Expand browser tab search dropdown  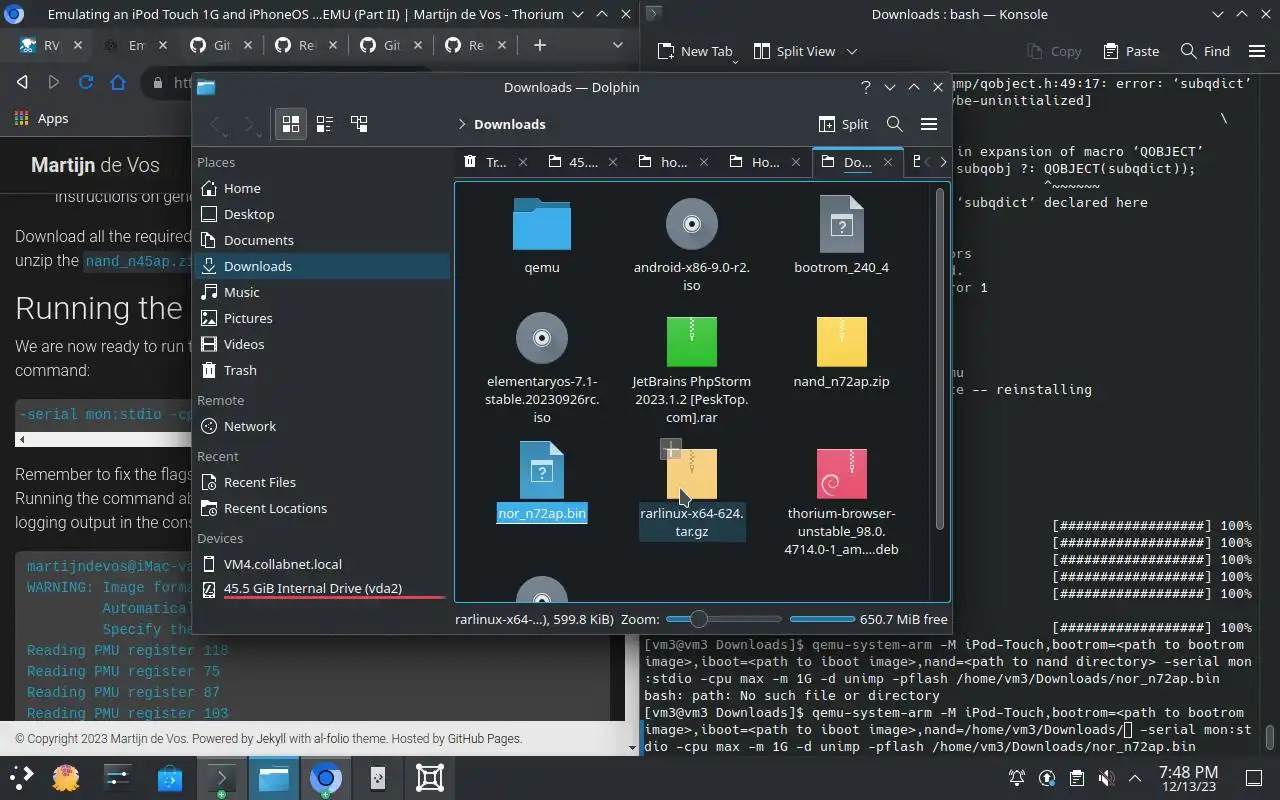[617, 45]
